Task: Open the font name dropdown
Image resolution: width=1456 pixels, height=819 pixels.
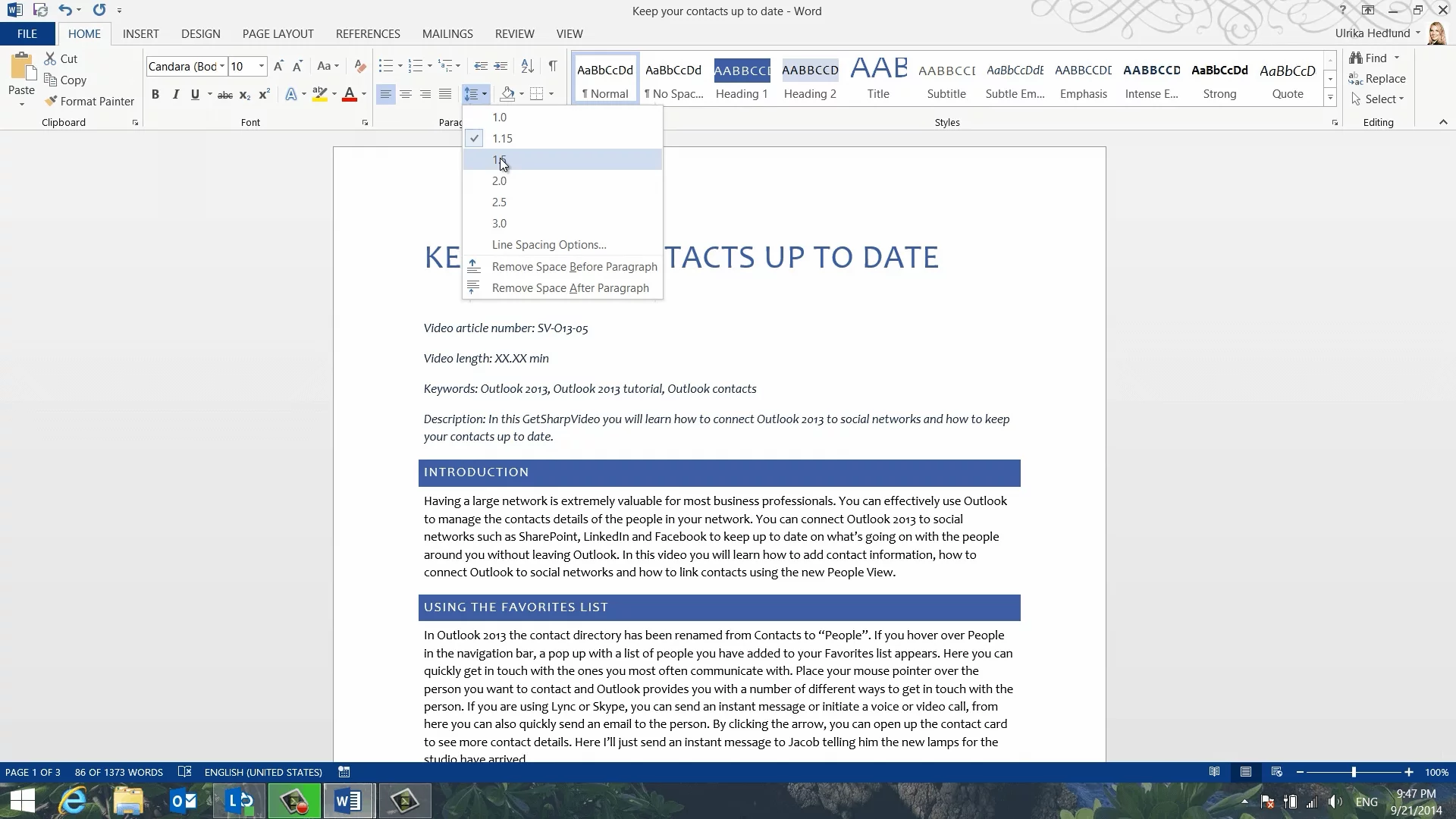Action: click(222, 66)
